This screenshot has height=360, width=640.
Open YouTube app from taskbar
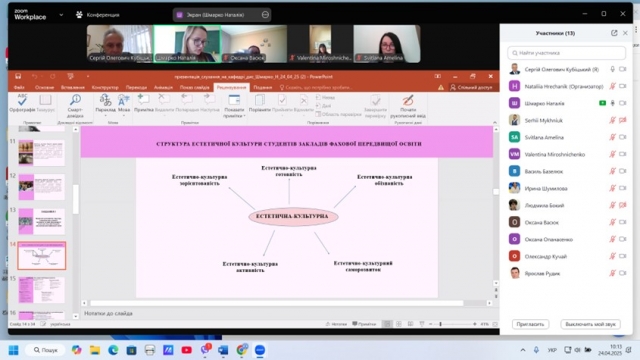(187, 350)
